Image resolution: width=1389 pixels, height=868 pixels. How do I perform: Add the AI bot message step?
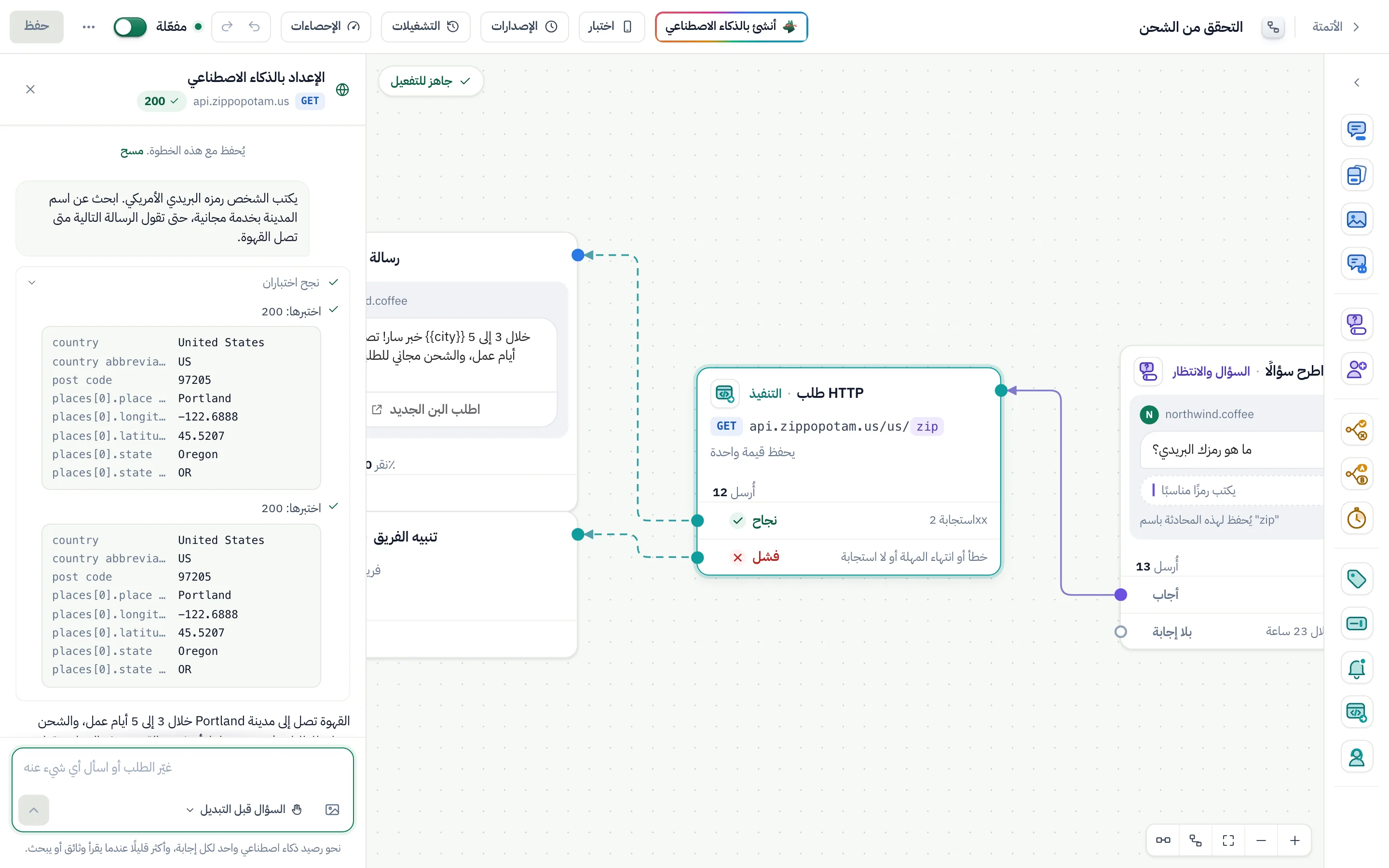1356,263
